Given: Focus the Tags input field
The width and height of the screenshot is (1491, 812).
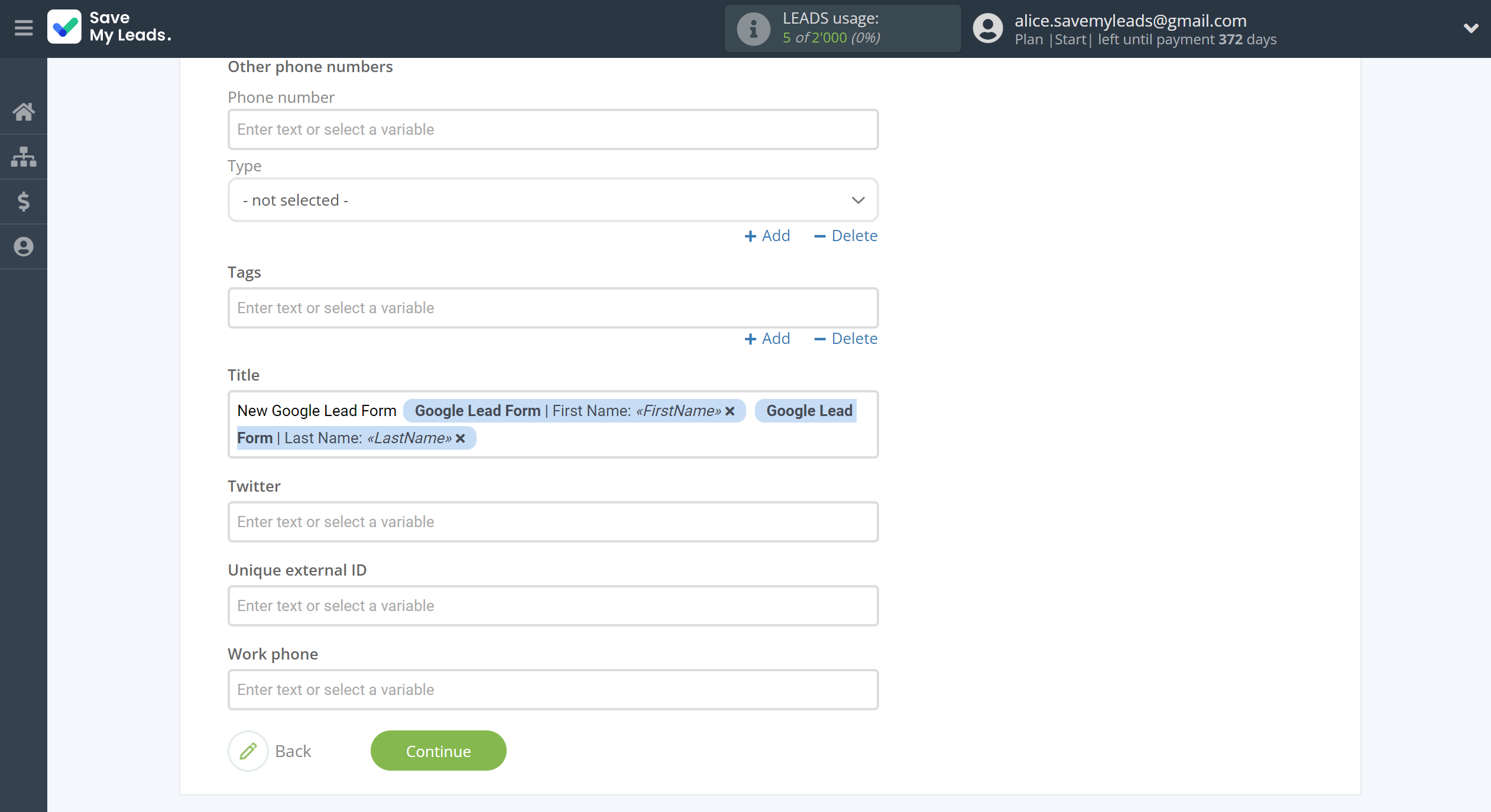Looking at the screenshot, I should pos(553,308).
